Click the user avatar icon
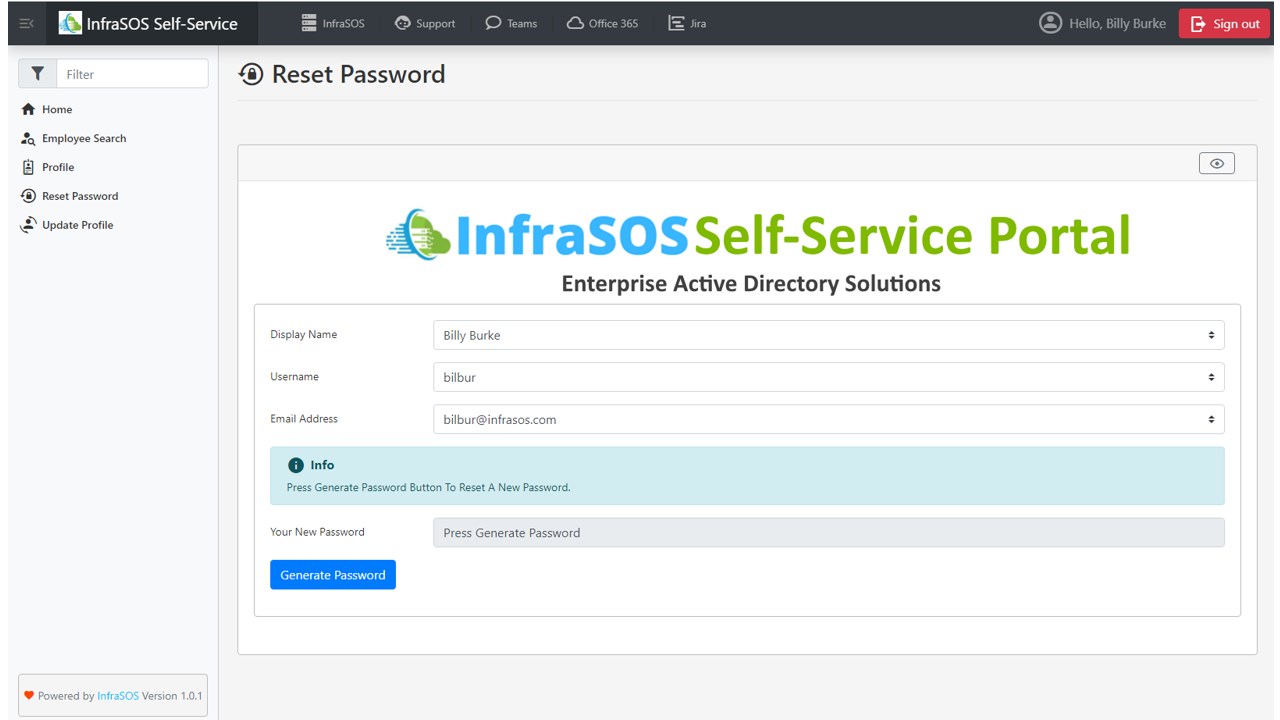 [x=1050, y=23]
